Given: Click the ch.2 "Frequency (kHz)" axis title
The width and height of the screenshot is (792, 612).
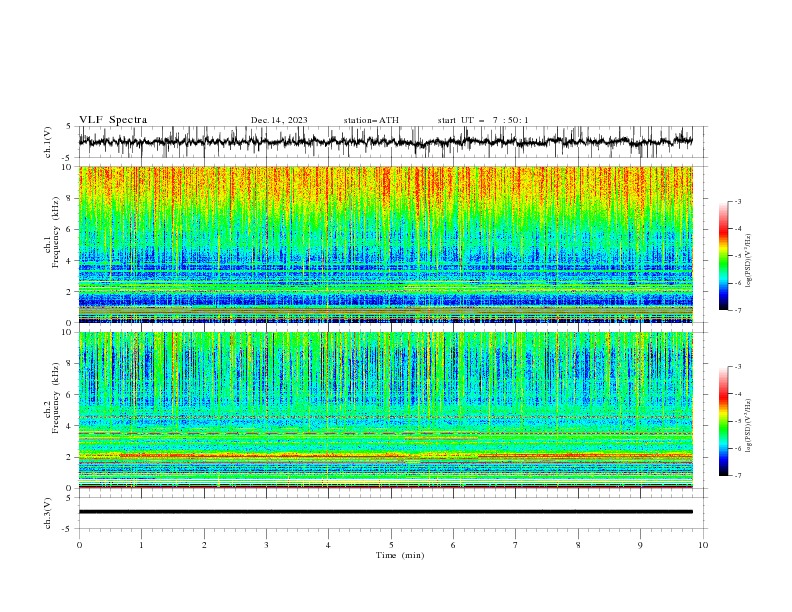Looking at the screenshot, I should [x=56, y=398].
